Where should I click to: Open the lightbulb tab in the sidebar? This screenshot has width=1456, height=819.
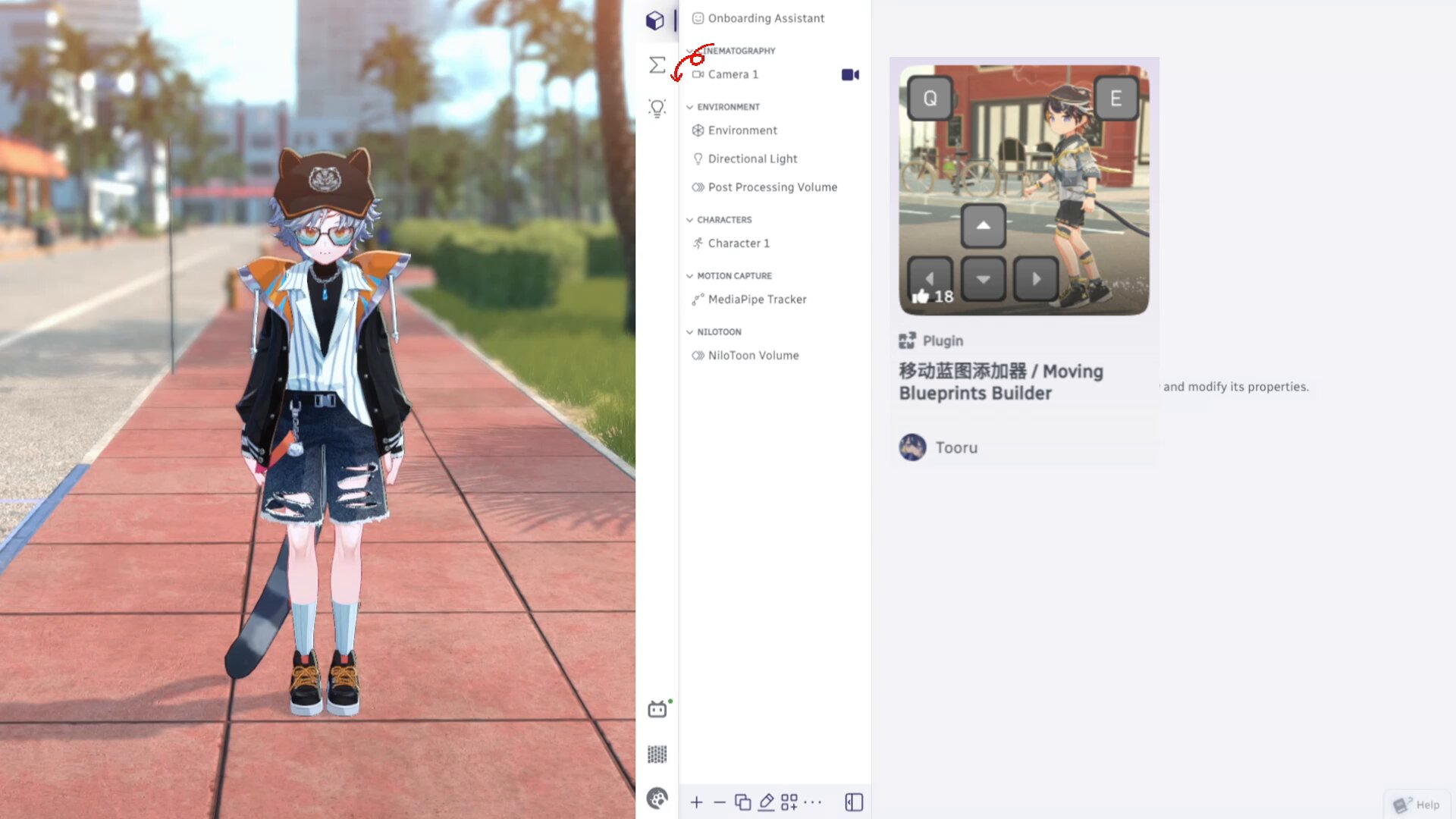(x=657, y=108)
